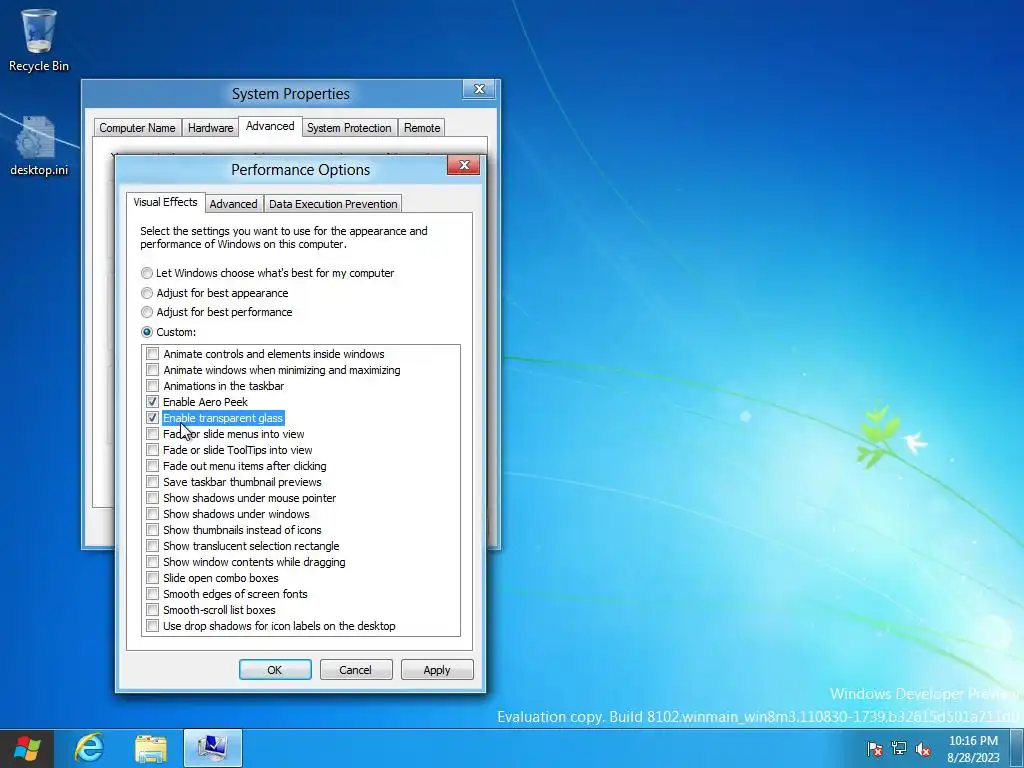Viewport: 1024px width, 768px height.
Task: Select 'Adjust for best appearance' radio
Action: pos(147,293)
